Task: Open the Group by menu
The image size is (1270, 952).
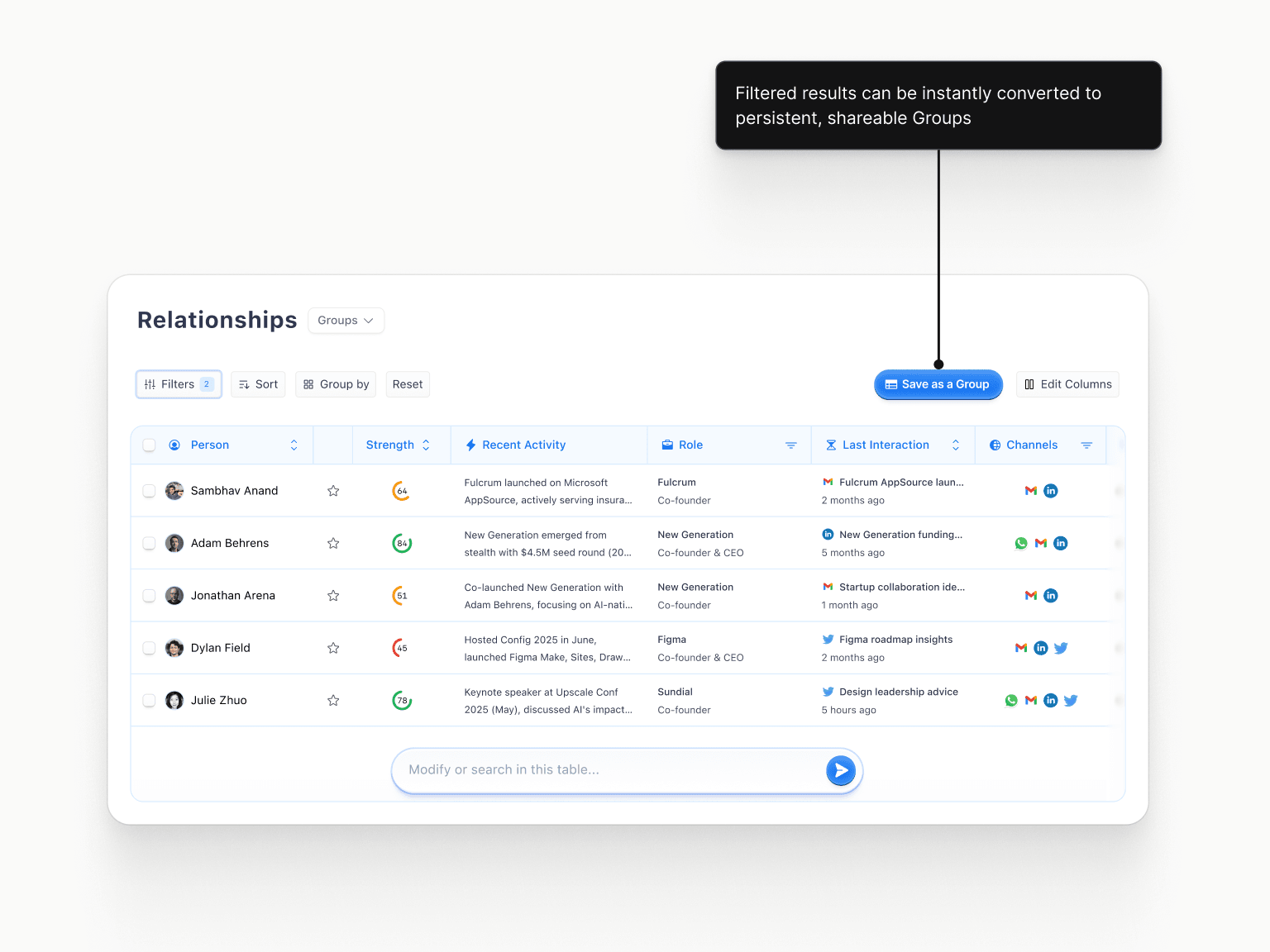Action: click(x=336, y=384)
